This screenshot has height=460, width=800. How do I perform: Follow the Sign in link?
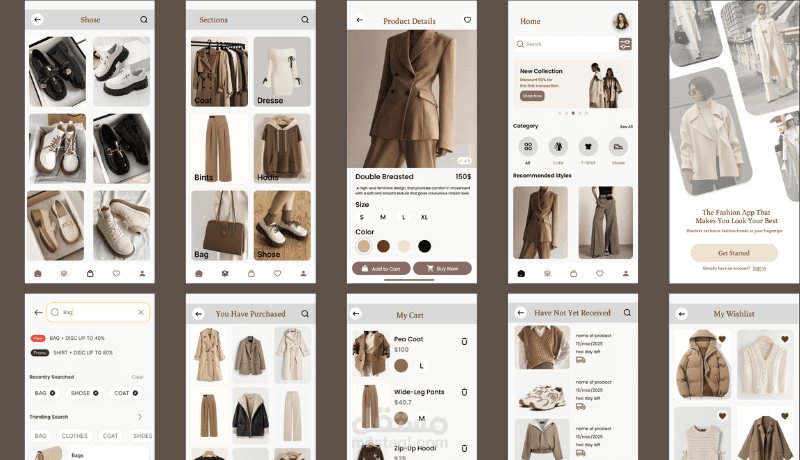pyautogui.click(x=759, y=268)
